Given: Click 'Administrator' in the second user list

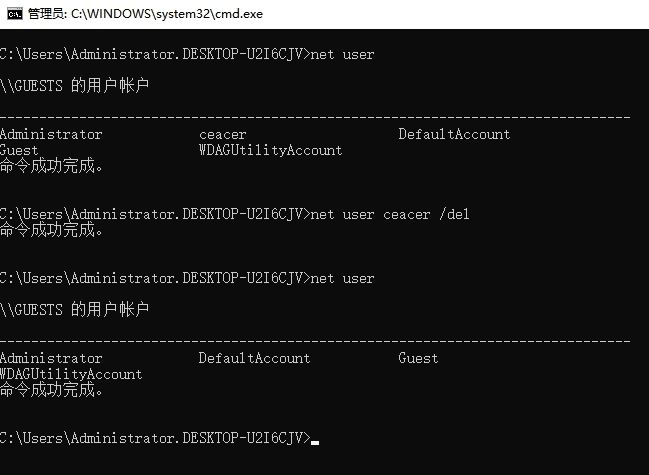Looking at the screenshot, I should click(51, 358).
